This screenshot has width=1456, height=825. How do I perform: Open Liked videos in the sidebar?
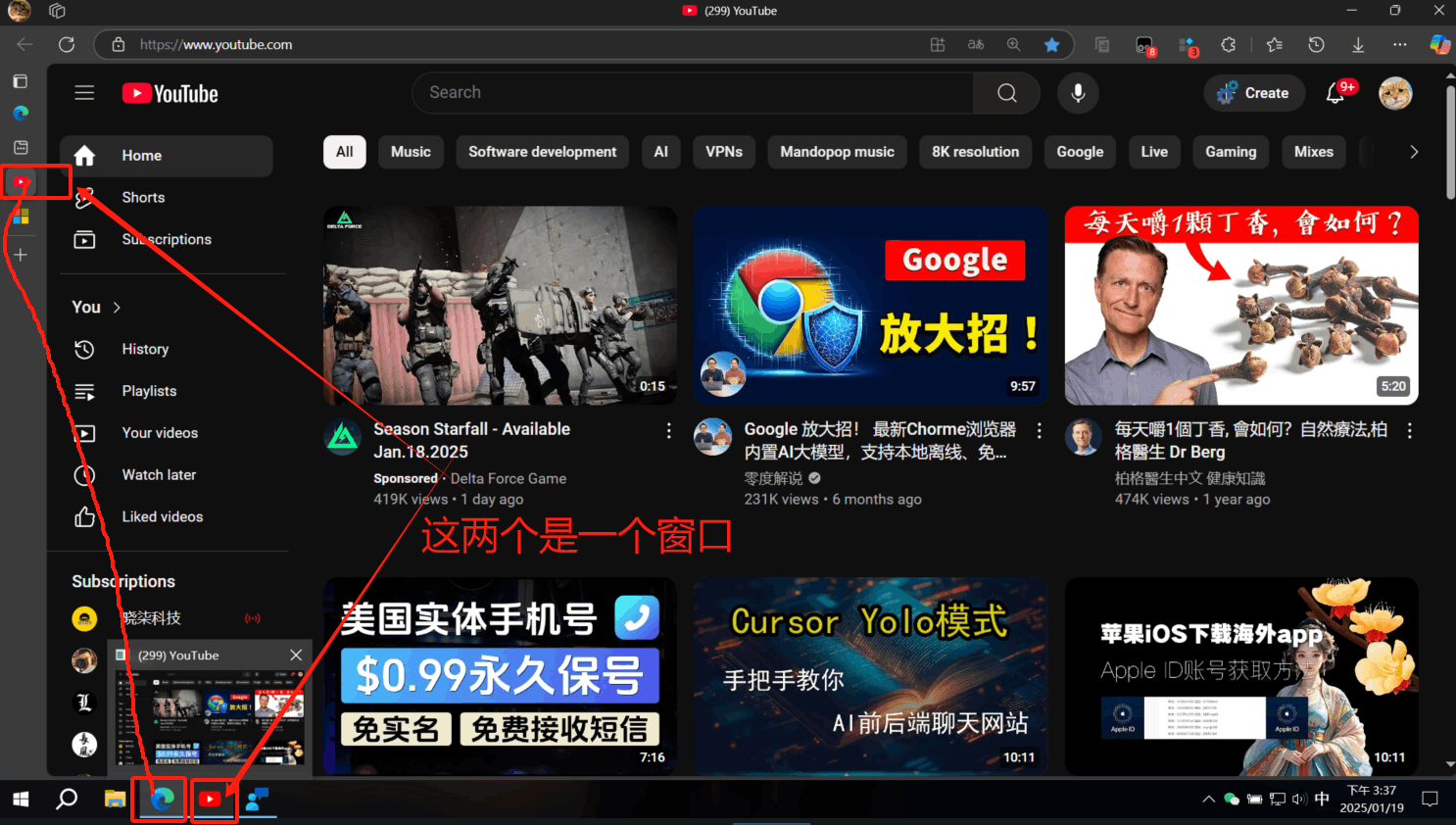tap(167, 517)
